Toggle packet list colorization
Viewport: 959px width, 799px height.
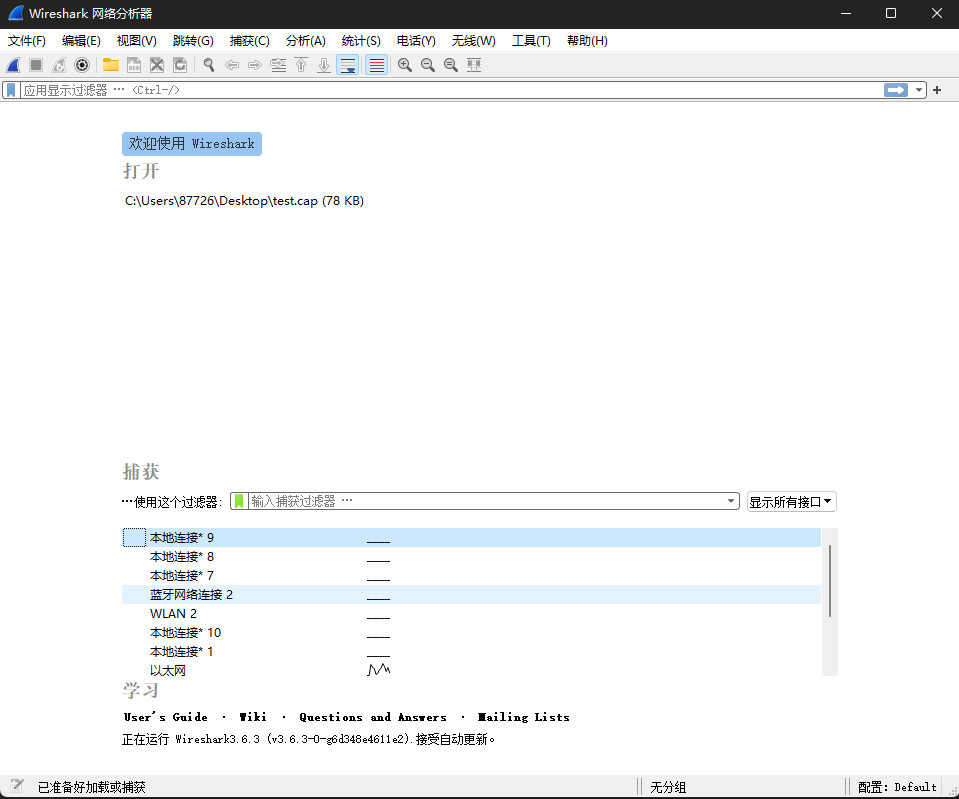pyautogui.click(x=377, y=65)
